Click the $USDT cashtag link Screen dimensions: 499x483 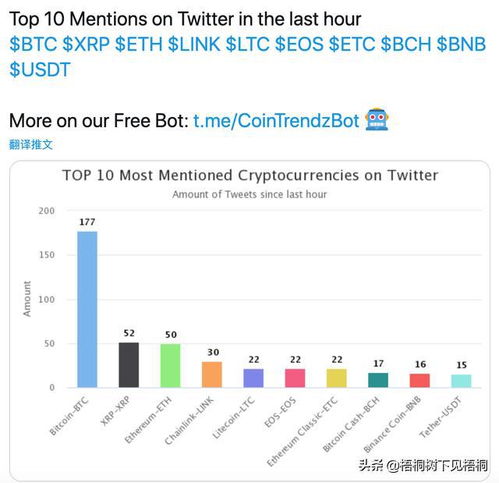[x=40, y=70]
